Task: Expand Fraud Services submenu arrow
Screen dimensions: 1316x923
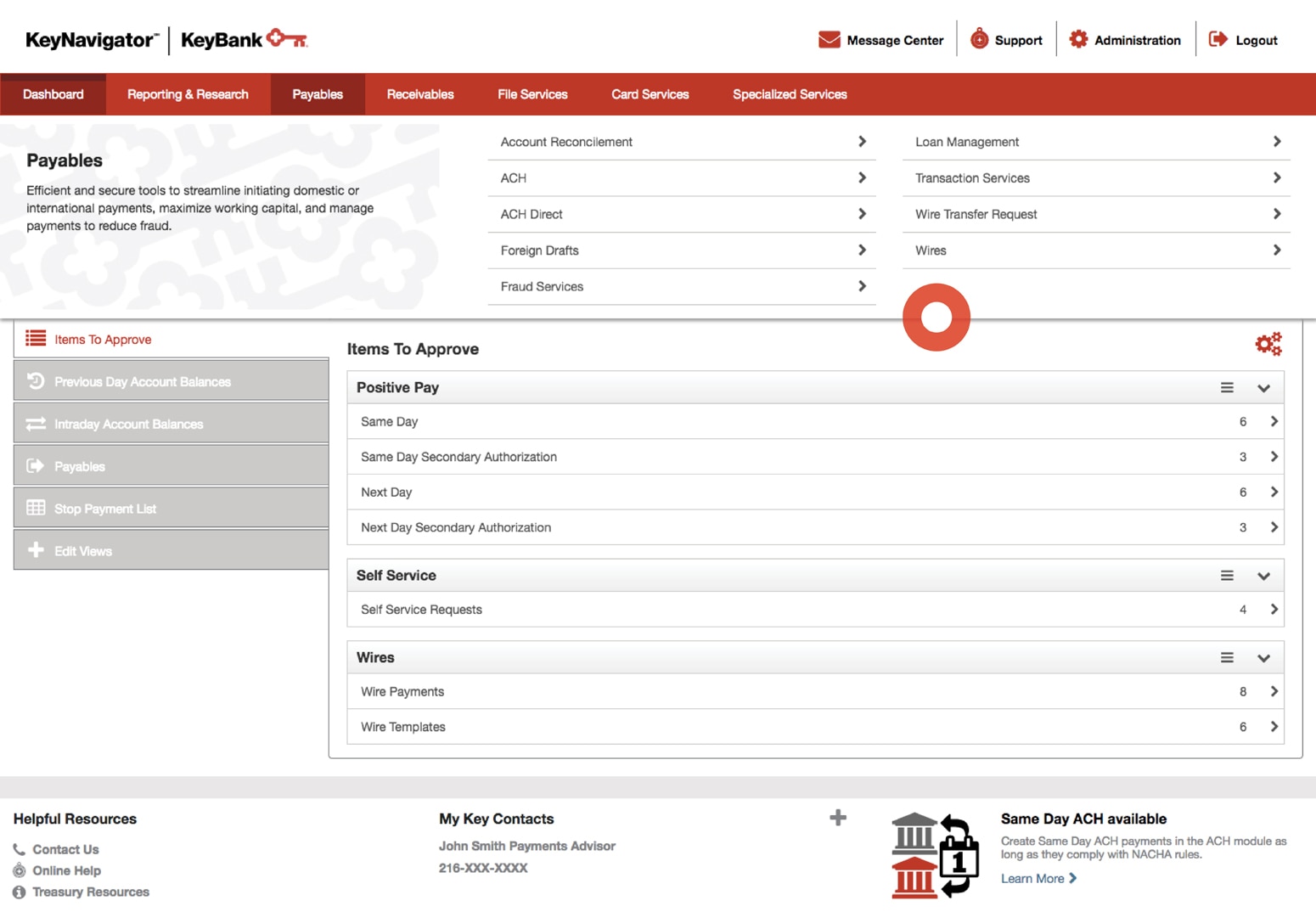Action: tap(862, 286)
